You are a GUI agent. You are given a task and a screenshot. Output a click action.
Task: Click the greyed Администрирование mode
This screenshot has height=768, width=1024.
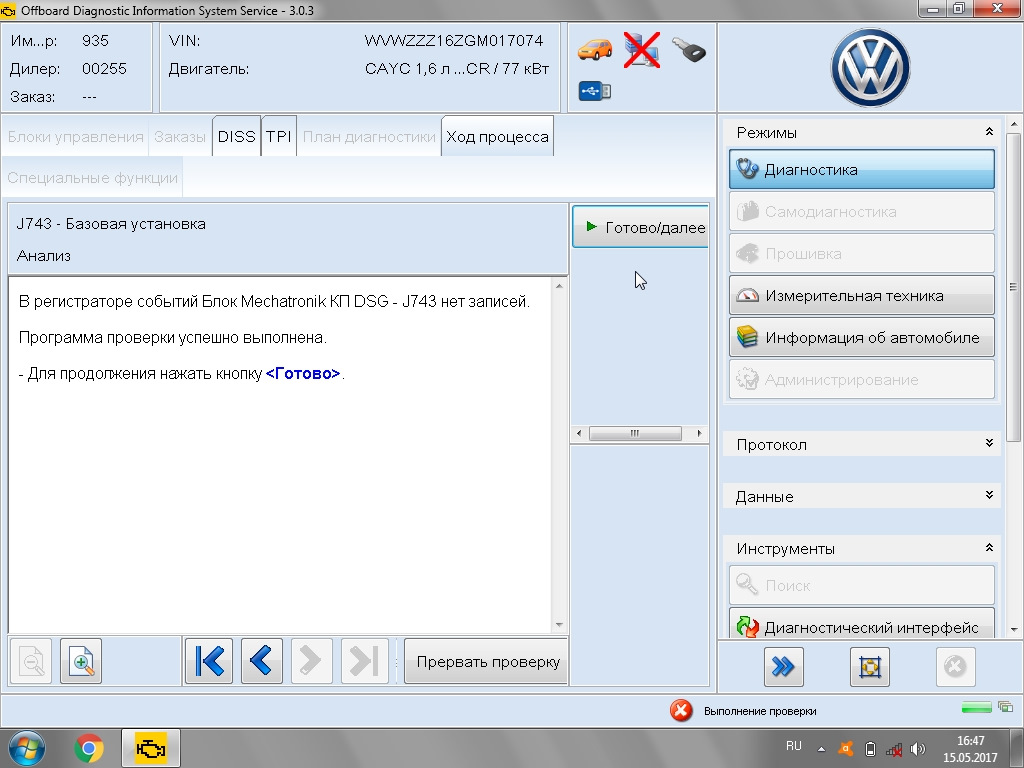pos(861,379)
